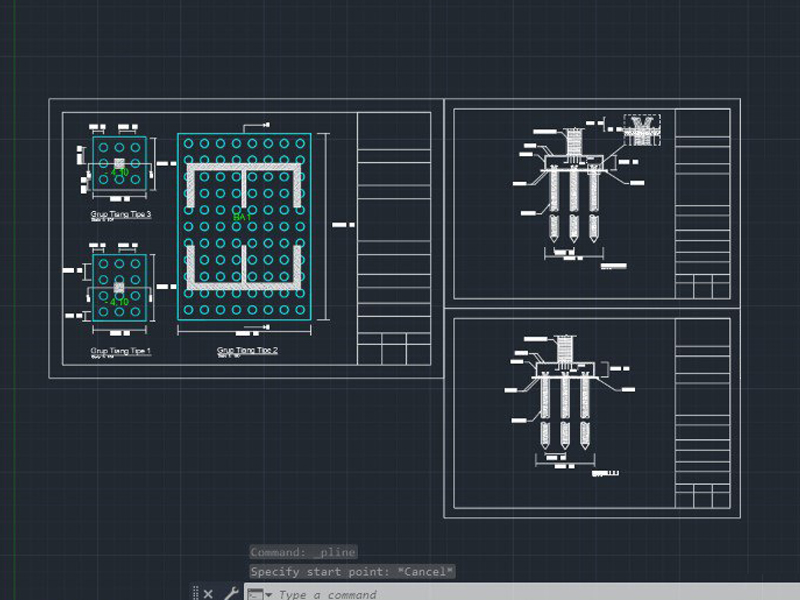
Task: Open command line customize wrench
Action: pos(229,593)
